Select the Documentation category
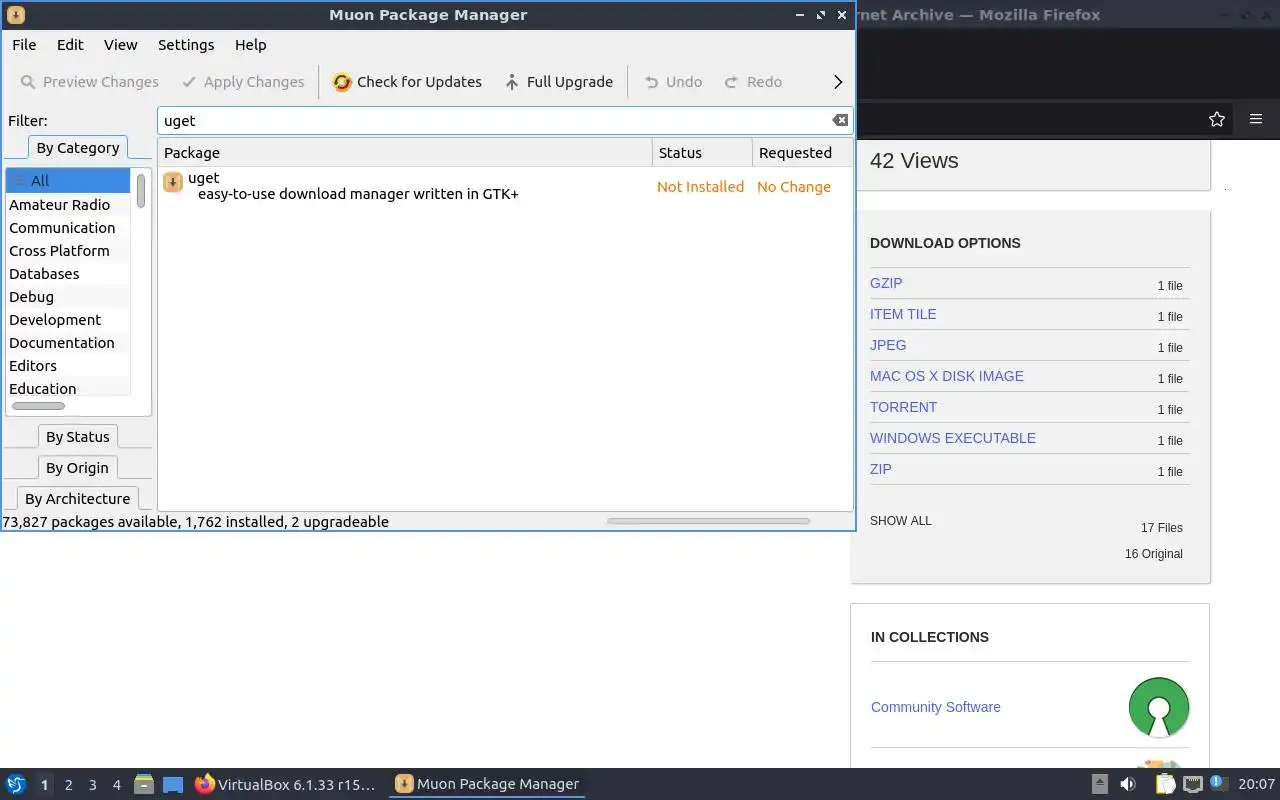This screenshot has width=1280, height=800. pos(68,342)
